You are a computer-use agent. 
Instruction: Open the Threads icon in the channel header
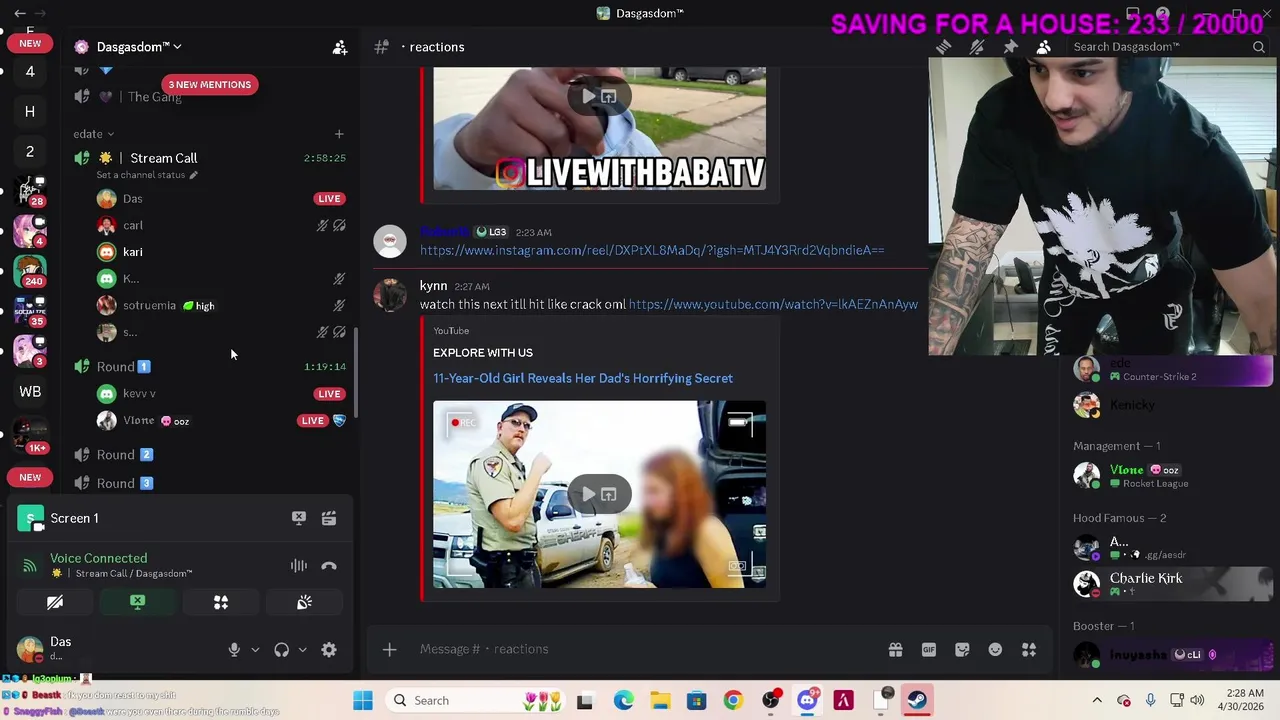tap(943, 47)
